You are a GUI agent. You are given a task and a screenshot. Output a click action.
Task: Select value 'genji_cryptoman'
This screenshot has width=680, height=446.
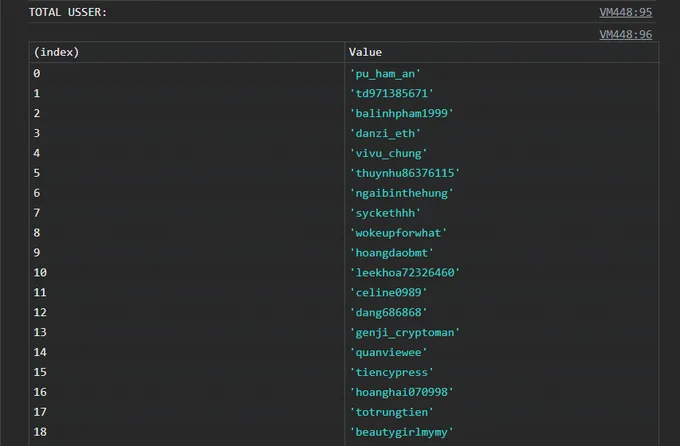[405, 332]
